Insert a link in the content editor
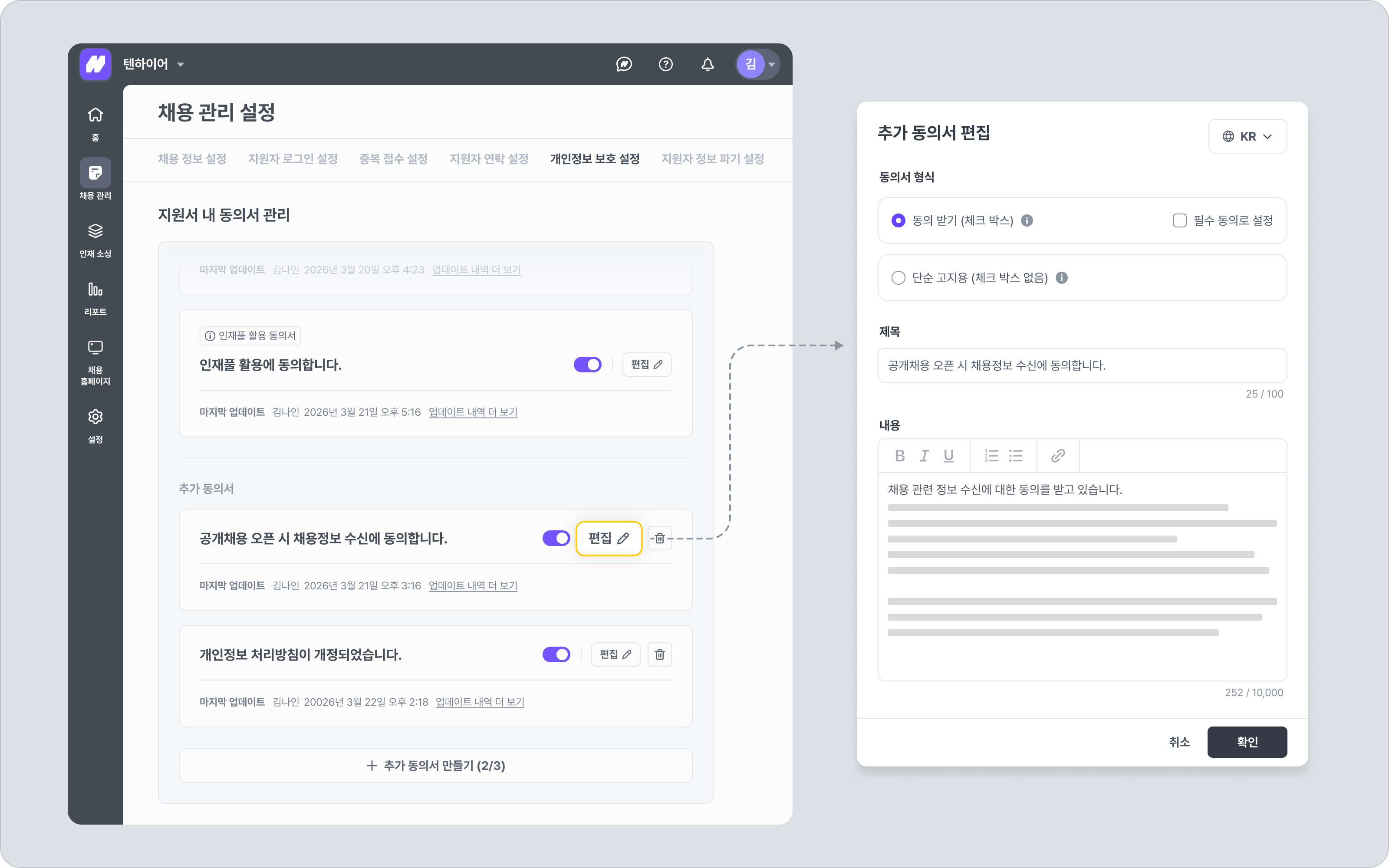The image size is (1389, 868). click(x=1058, y=456)
